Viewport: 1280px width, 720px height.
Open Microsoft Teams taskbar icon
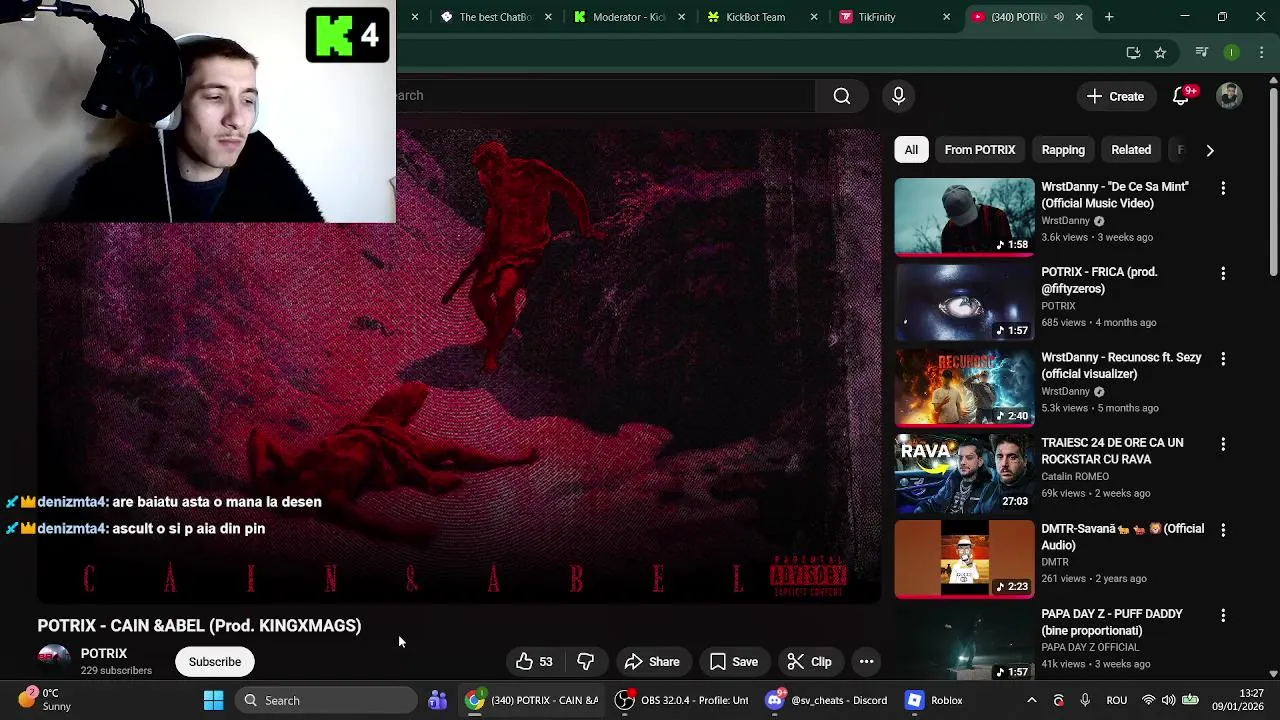(437, 700)
